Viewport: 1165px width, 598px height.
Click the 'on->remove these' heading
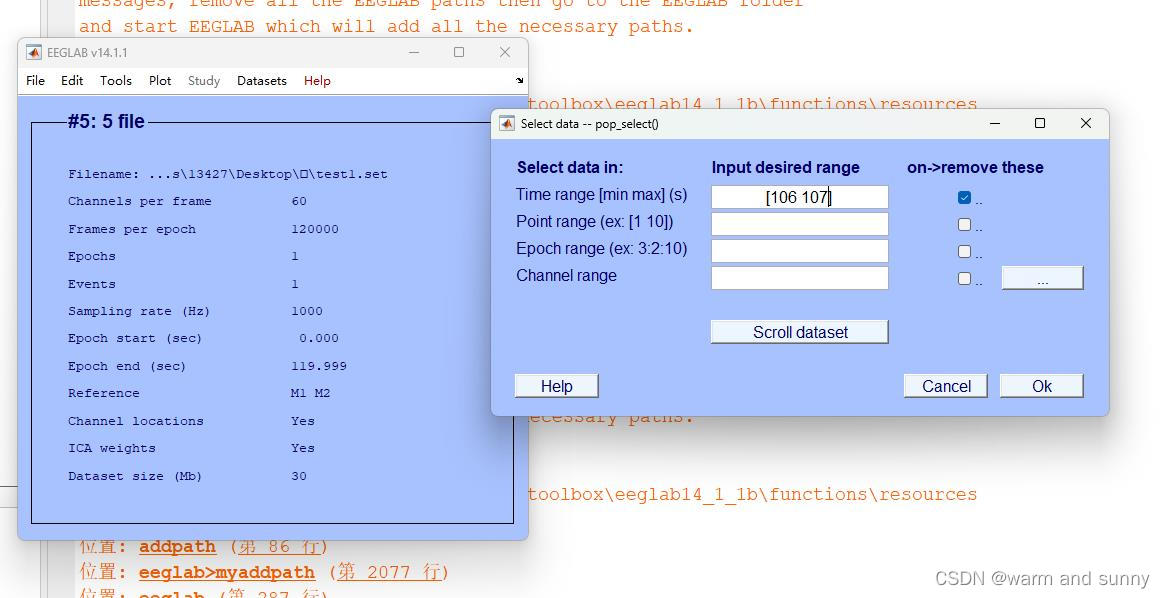(x=975, y=168)
